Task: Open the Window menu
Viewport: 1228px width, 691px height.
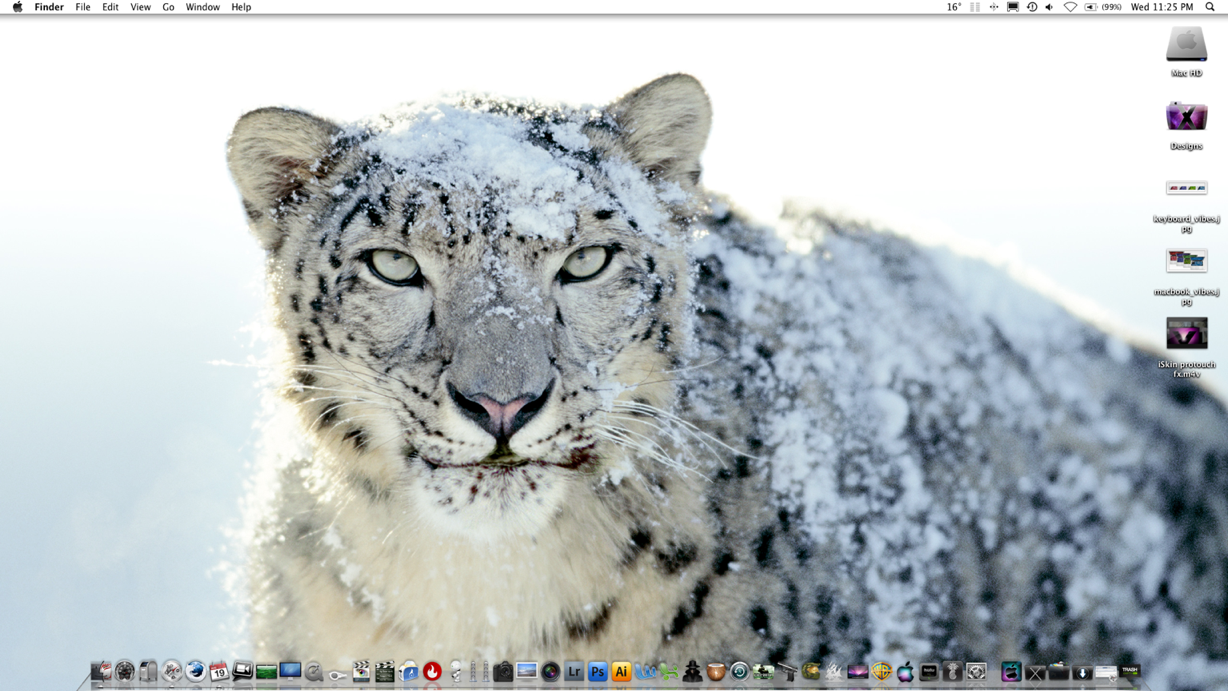Action: (202, 7)
